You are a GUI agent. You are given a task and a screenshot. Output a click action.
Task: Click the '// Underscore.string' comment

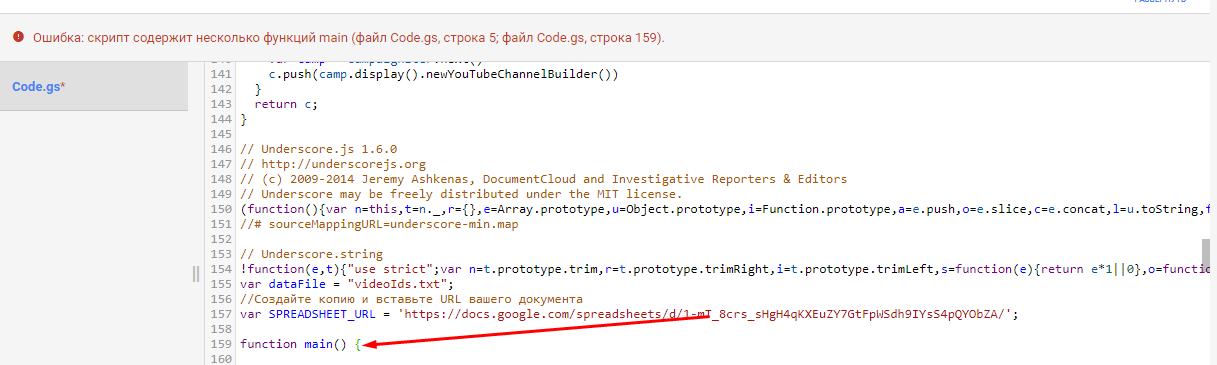point(312,254)
